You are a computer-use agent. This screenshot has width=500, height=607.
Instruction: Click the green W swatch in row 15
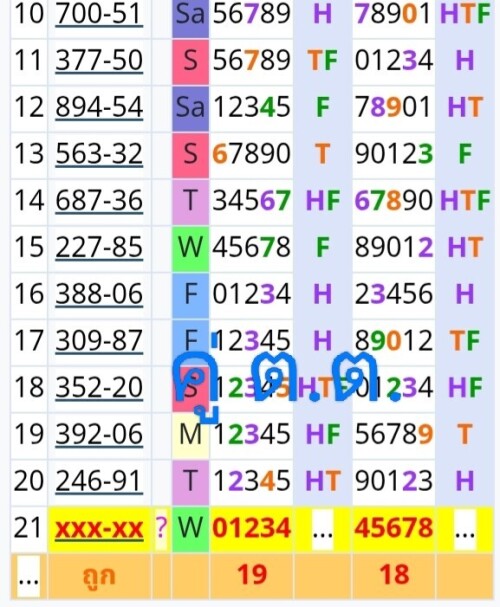coord(190,249)
